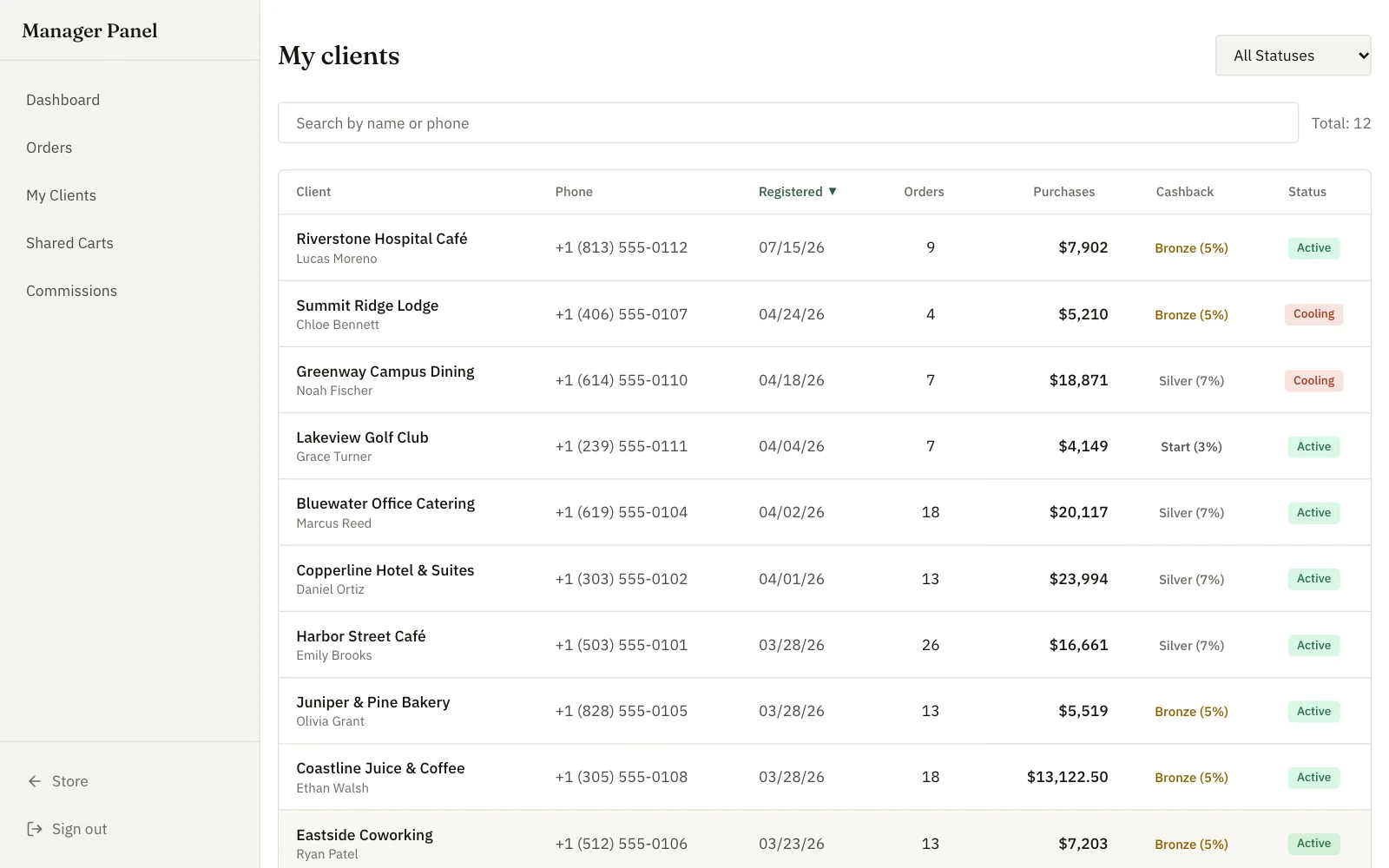Click the sort arrow beside Registered
Image resolution: width=1389 pixels, height=868 pixels.
833,191
